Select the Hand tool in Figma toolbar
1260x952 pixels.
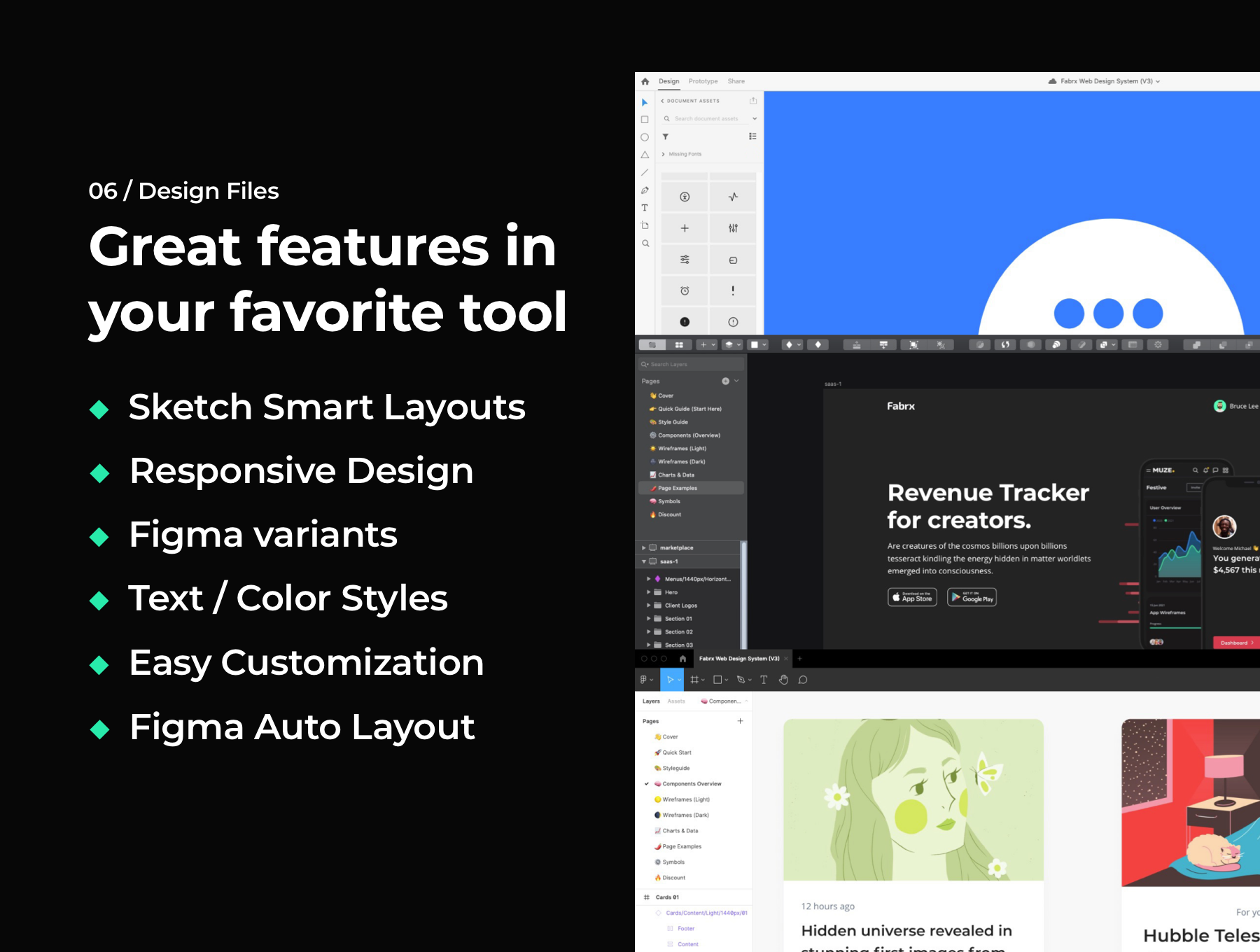point(783,680)
